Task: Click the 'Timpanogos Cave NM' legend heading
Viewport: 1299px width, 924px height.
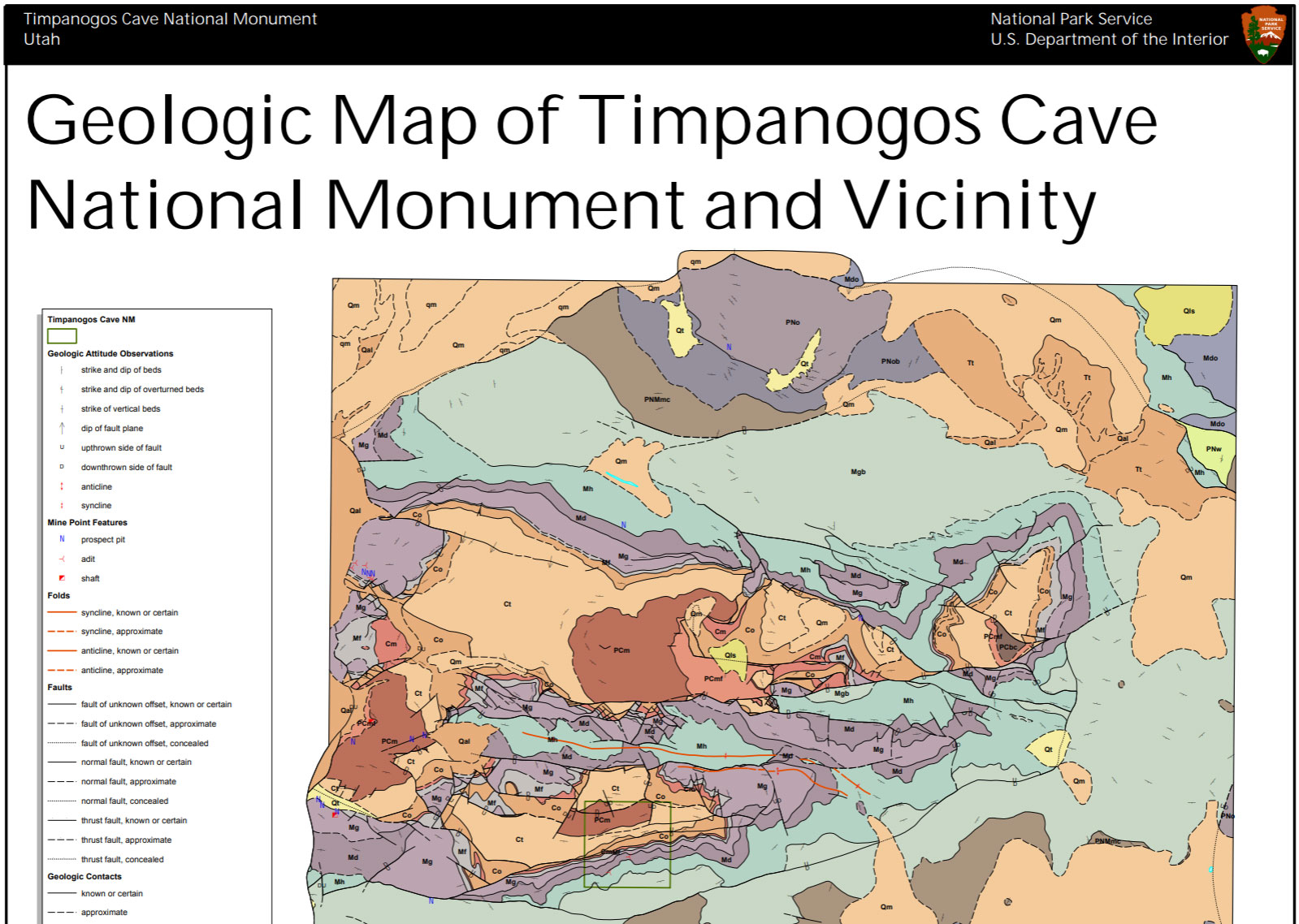Action: pyautogui.click(x=91, y=319)
